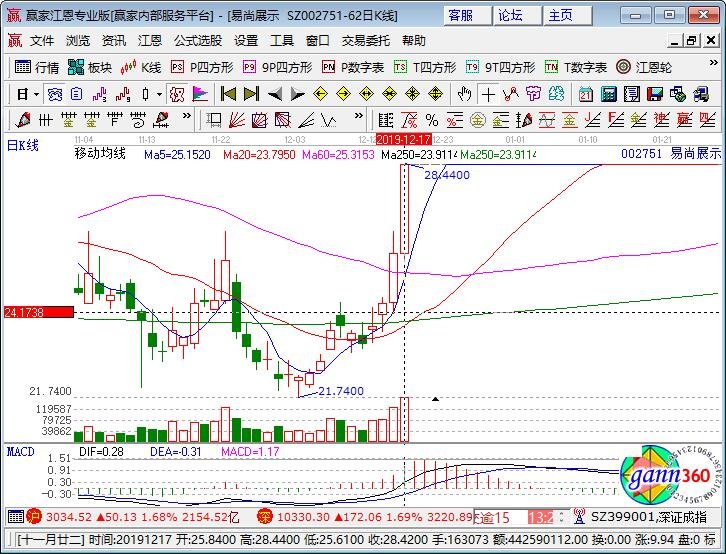This screenshot has height=554, width=726.
Task: Open the 9P四方形 tool
Action: 278,68
